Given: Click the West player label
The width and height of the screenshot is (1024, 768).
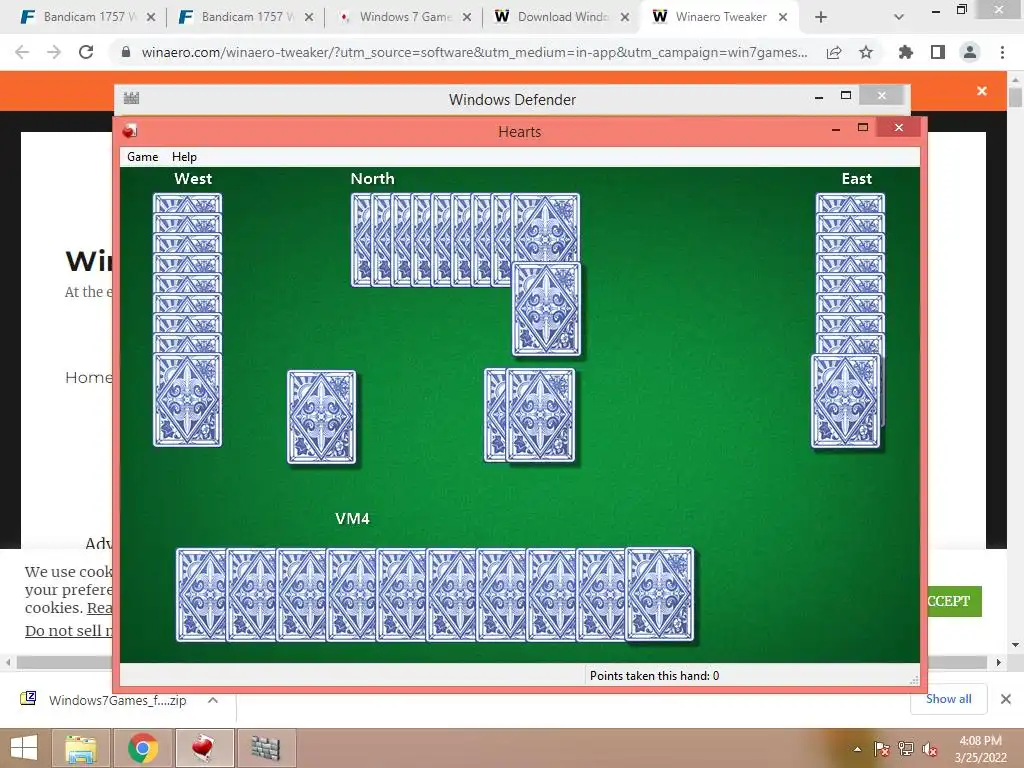Looking at the screenshot, I should (193, 178).
